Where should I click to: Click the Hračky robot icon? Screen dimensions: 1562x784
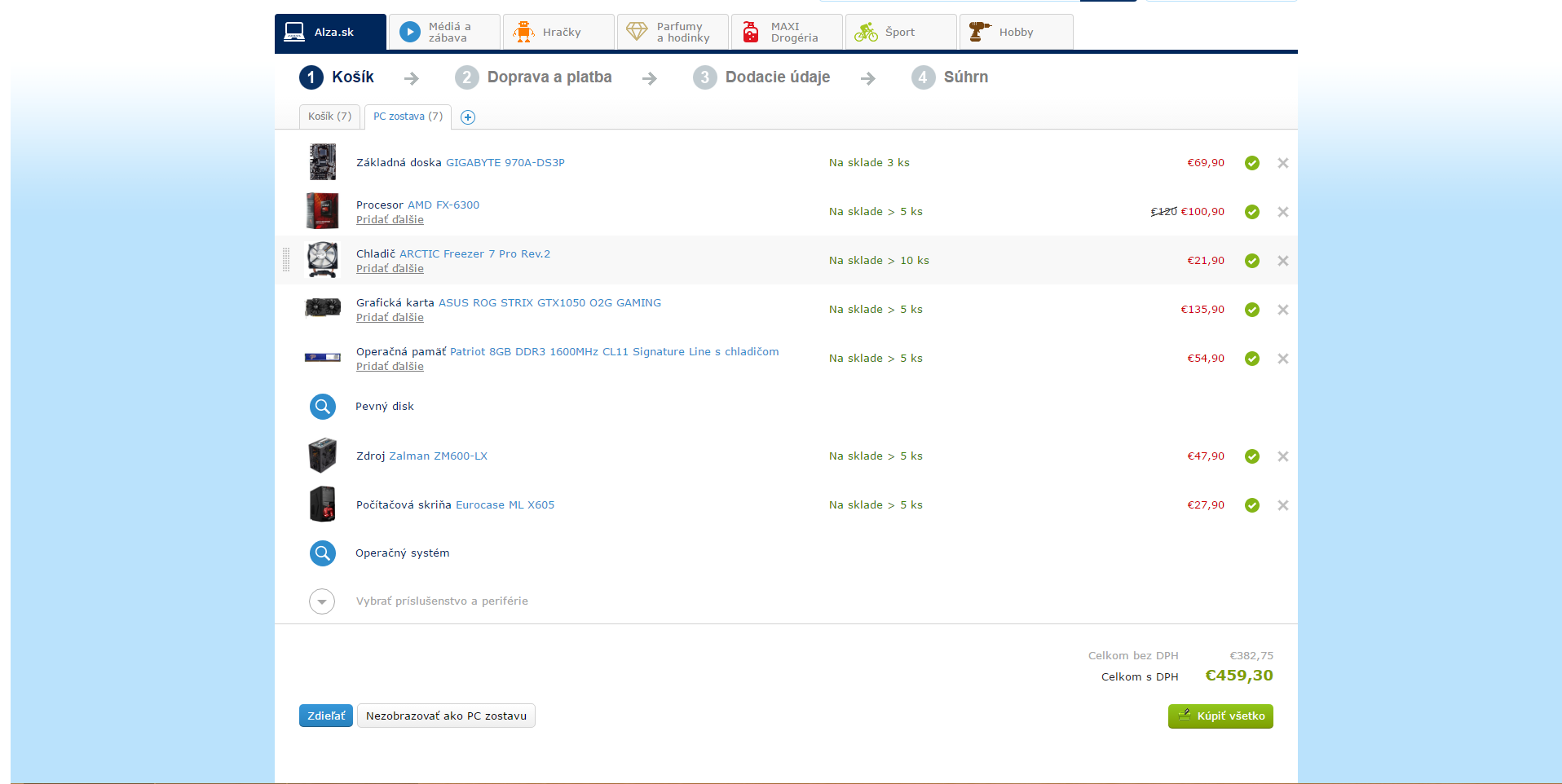pyautogui.click(x=523, y=32)
